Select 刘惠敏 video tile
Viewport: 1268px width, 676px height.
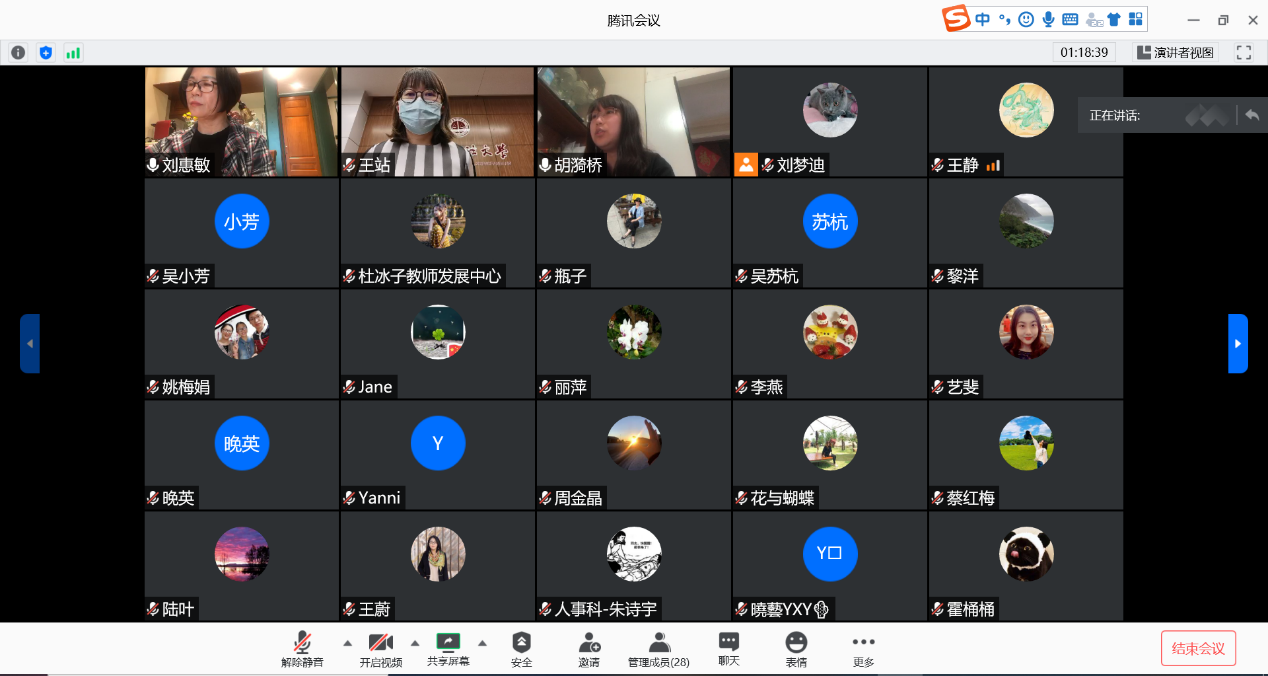pyautogui.click(x=241, y=121)
